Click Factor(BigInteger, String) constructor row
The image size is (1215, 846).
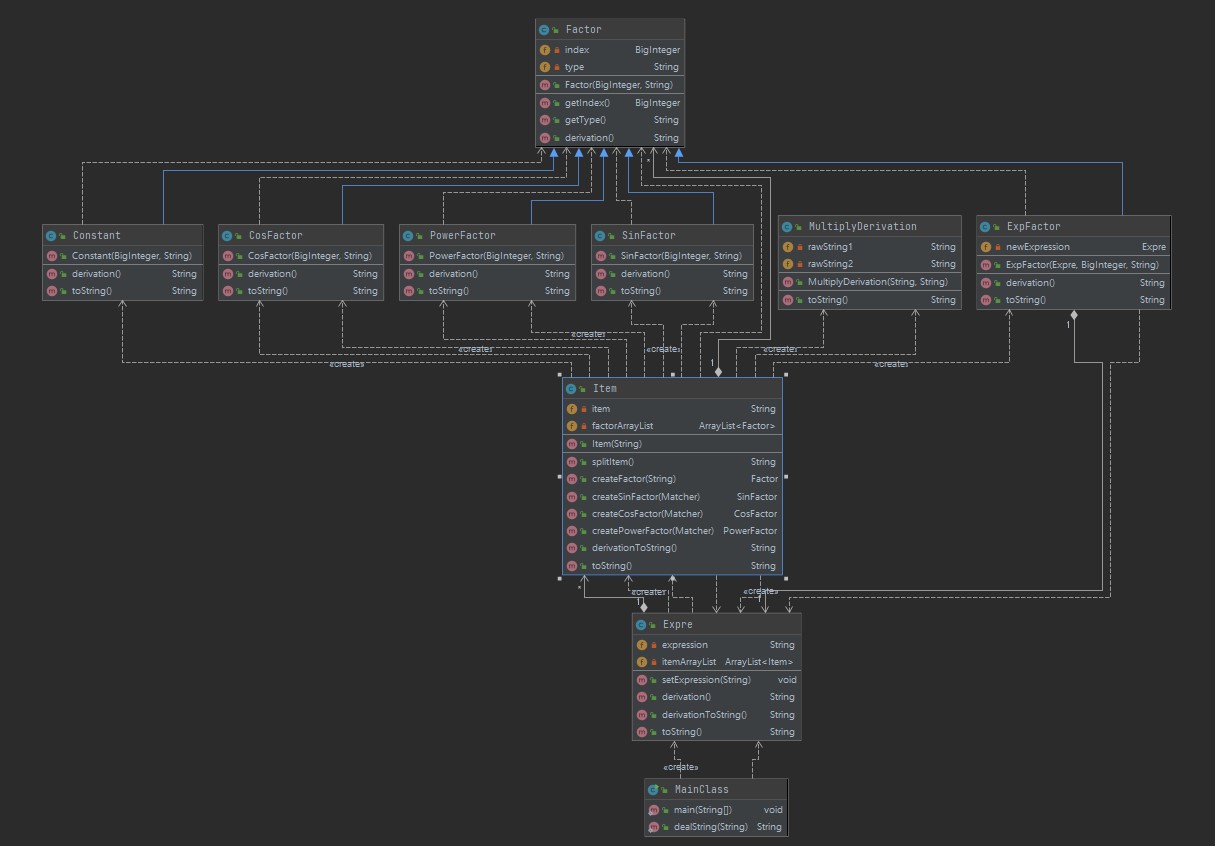click(x=610, y=85)
